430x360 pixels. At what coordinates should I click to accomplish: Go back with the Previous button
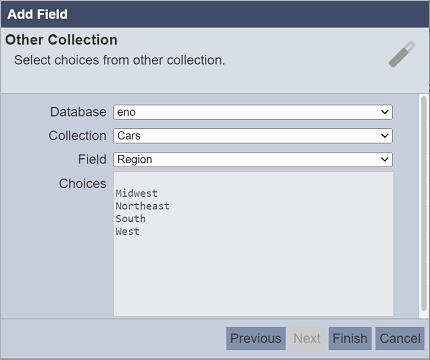click(x=256, y=338)
